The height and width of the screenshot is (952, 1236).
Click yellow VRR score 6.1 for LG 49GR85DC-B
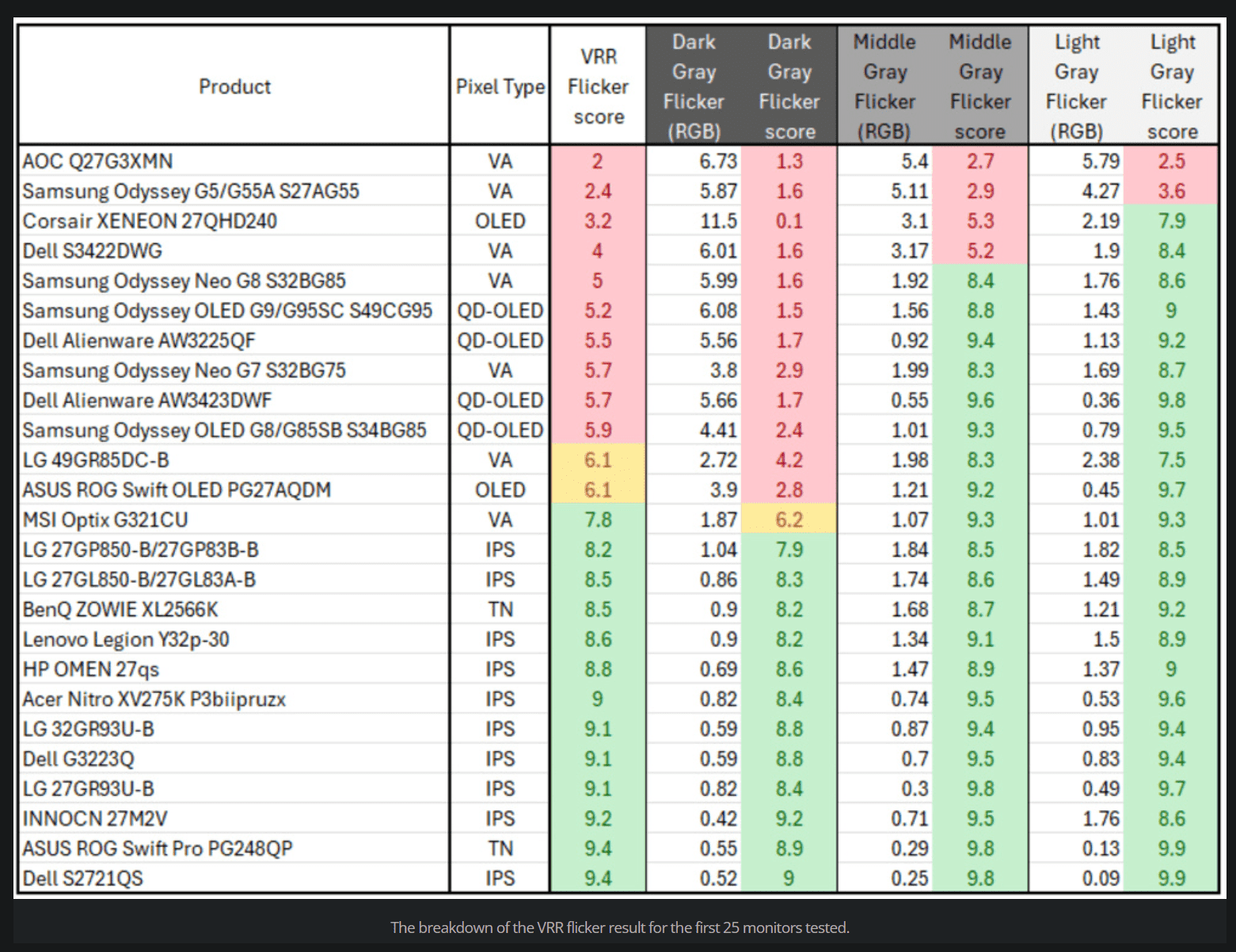click(x=598, y=460)
